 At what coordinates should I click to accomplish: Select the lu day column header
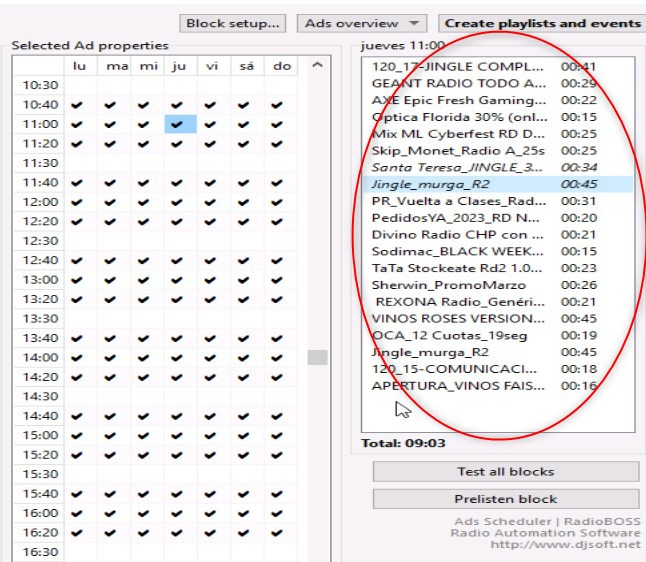tap(79, 66)
